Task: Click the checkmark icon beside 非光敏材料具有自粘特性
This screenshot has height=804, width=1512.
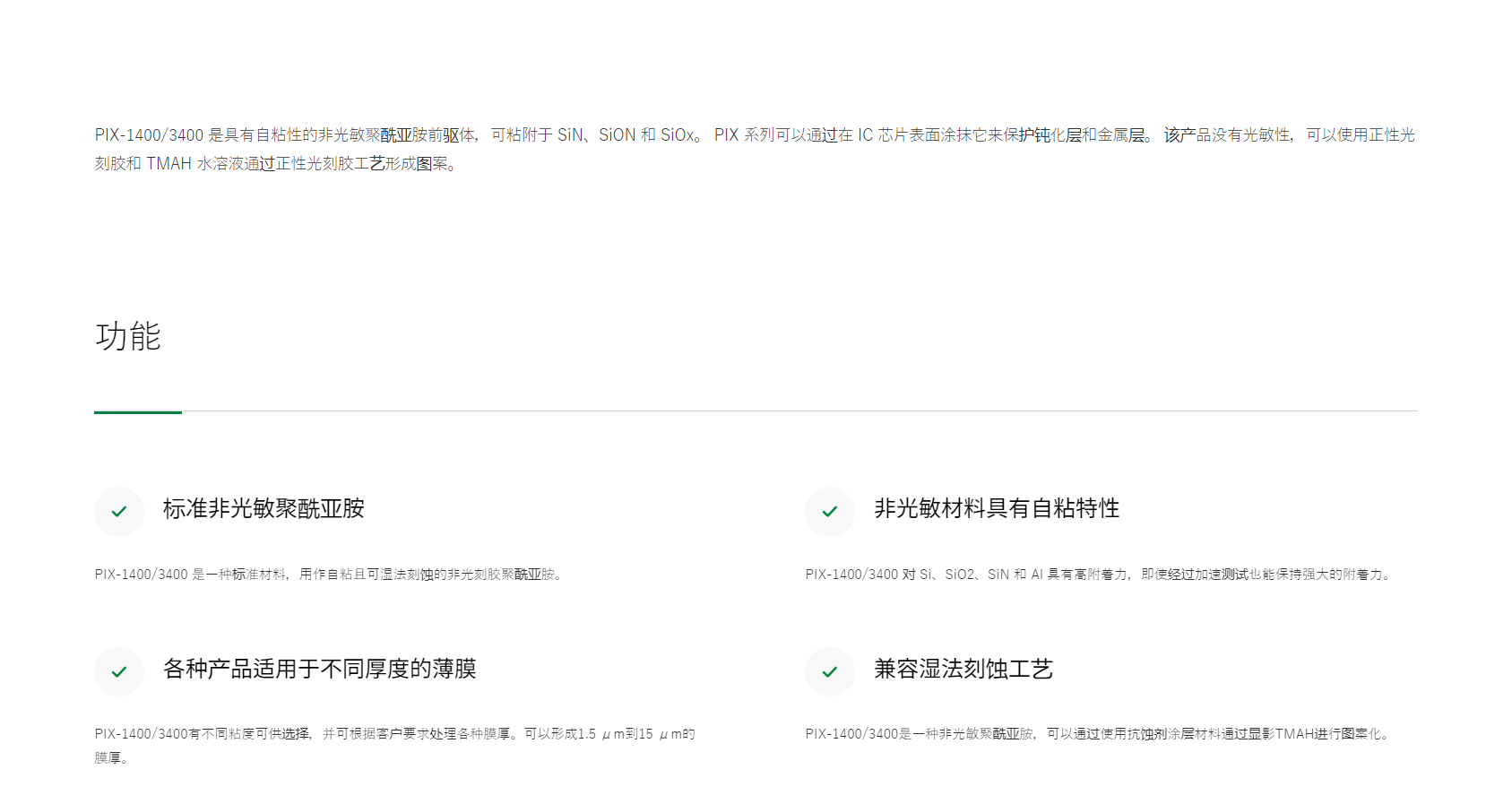Action: tap(830, 512)
